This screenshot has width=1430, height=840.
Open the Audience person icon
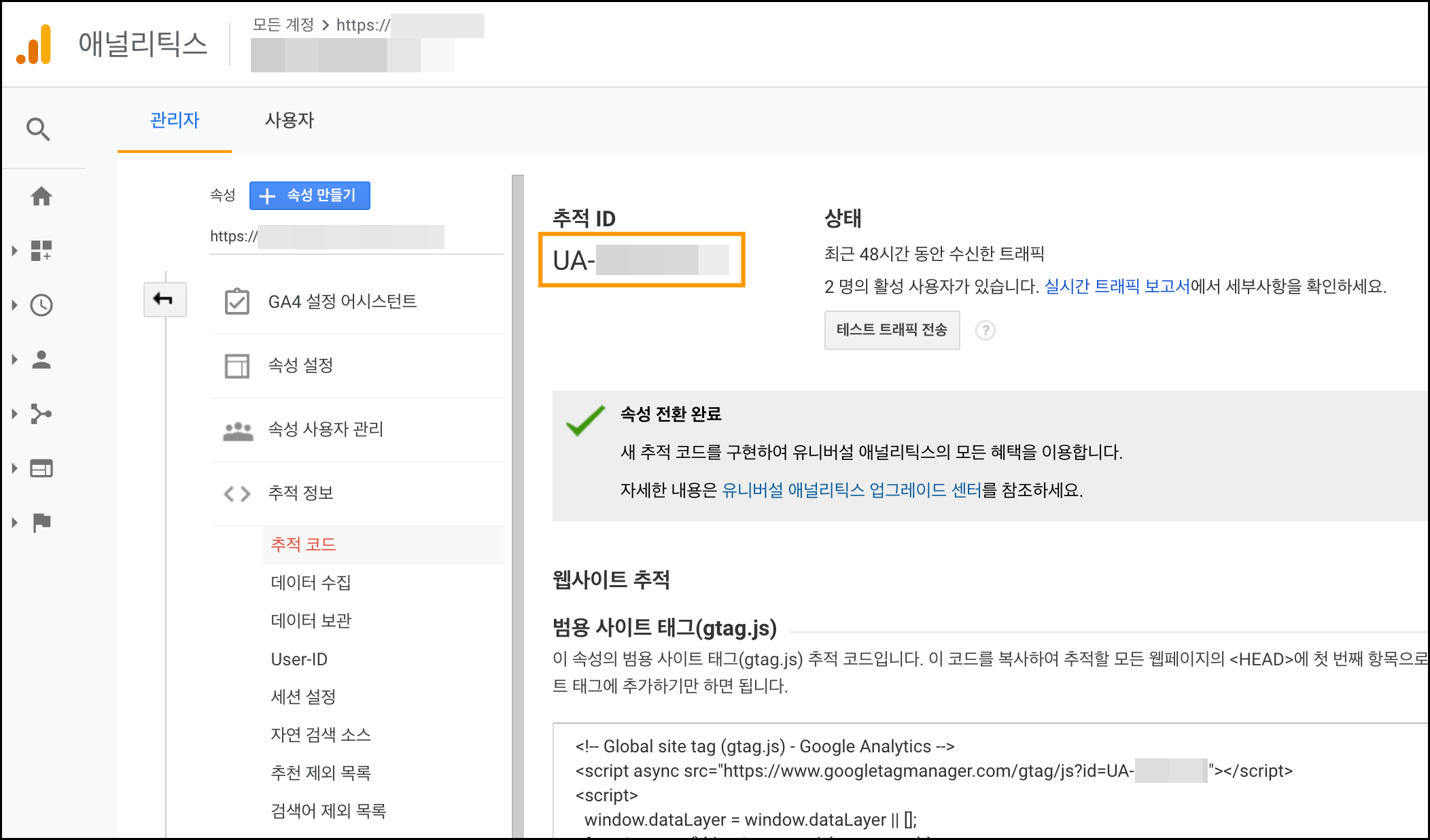point(41,360)
